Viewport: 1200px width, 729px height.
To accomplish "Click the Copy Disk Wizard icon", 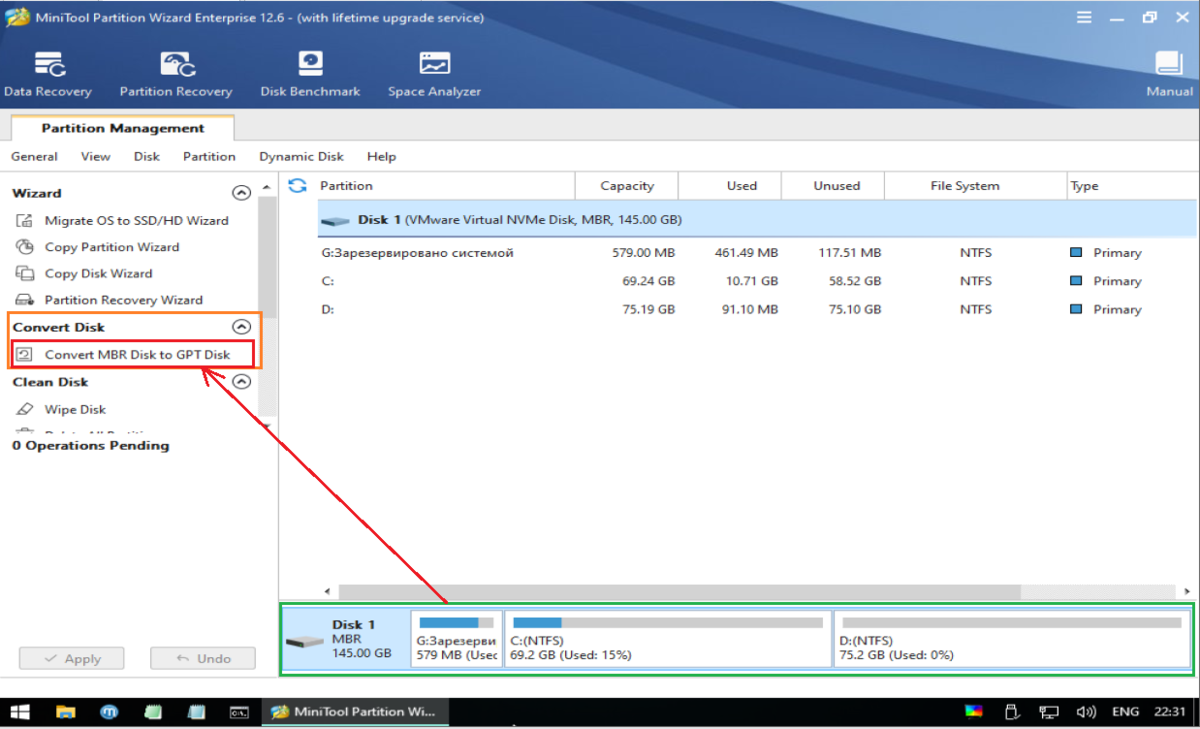I will pyautogui.click(x=25, y=273).
